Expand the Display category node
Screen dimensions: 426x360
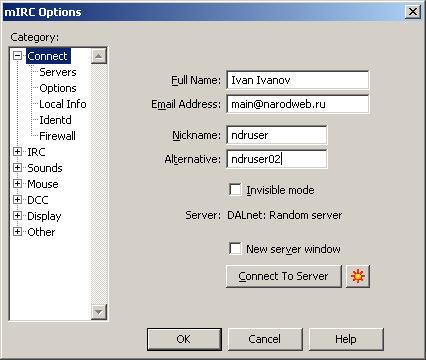pos(17,216)
